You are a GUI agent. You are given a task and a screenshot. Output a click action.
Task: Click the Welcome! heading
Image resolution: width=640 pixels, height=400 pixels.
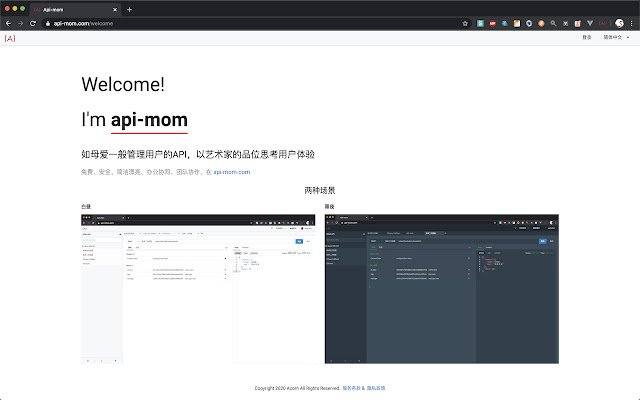(x=123, y=84)
